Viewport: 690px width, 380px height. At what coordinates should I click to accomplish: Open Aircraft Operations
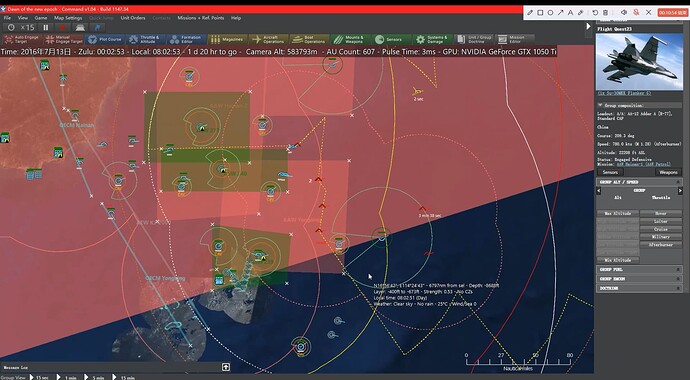pos(268,39)
